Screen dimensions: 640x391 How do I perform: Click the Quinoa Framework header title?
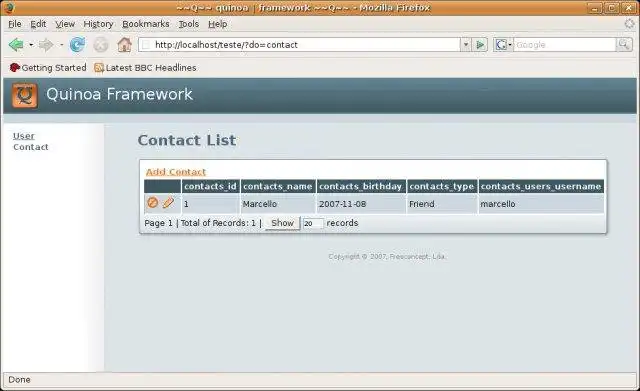point(119,94)
